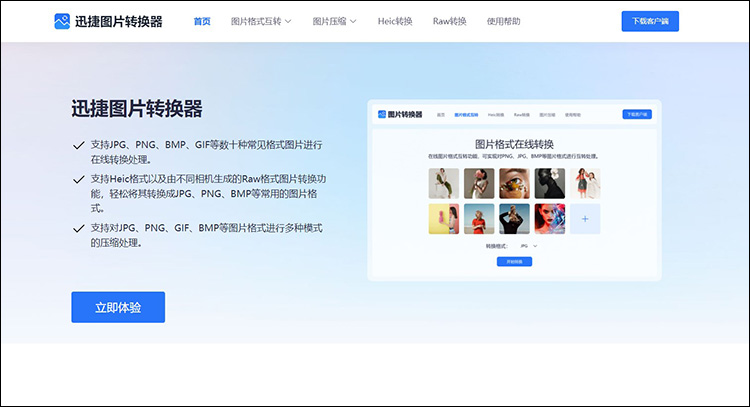Select the woman-on-chair thumbnail in preview
The width and height of the screenshot is (750, 407).
444,183
